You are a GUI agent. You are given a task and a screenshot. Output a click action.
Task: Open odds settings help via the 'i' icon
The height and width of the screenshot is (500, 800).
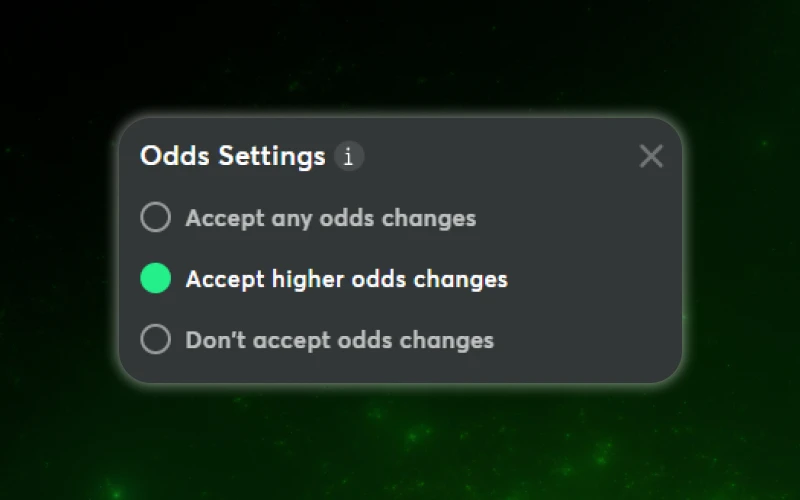pyautogui.click(x=349, y=156)
